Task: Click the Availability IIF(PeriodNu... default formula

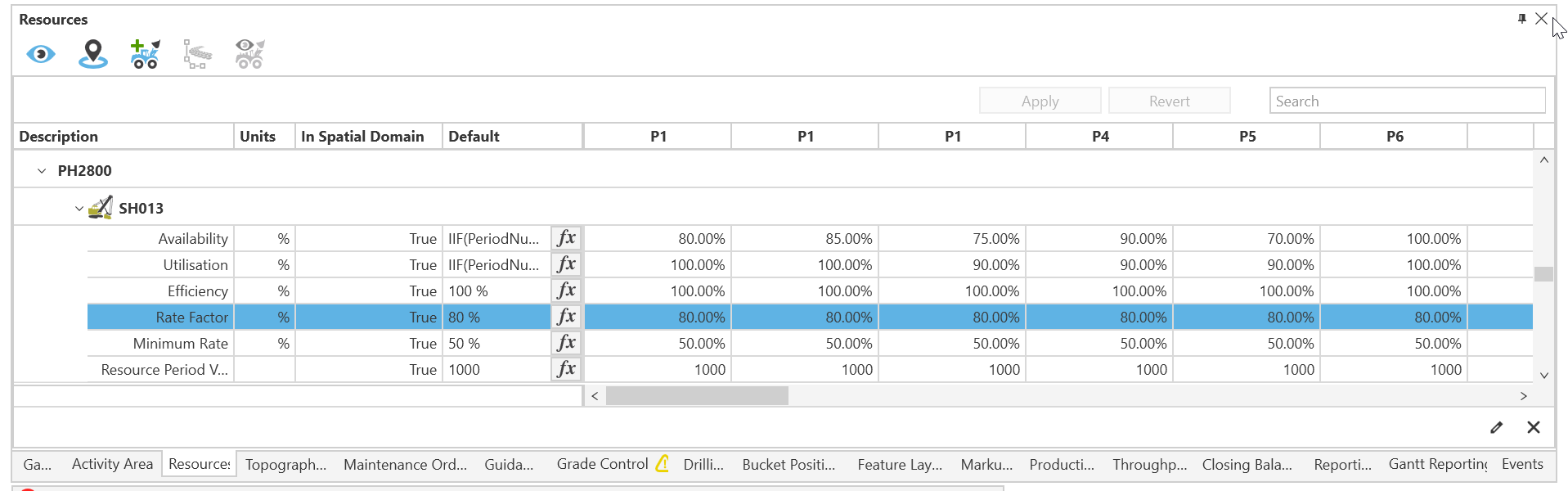Action: (497, 238)
